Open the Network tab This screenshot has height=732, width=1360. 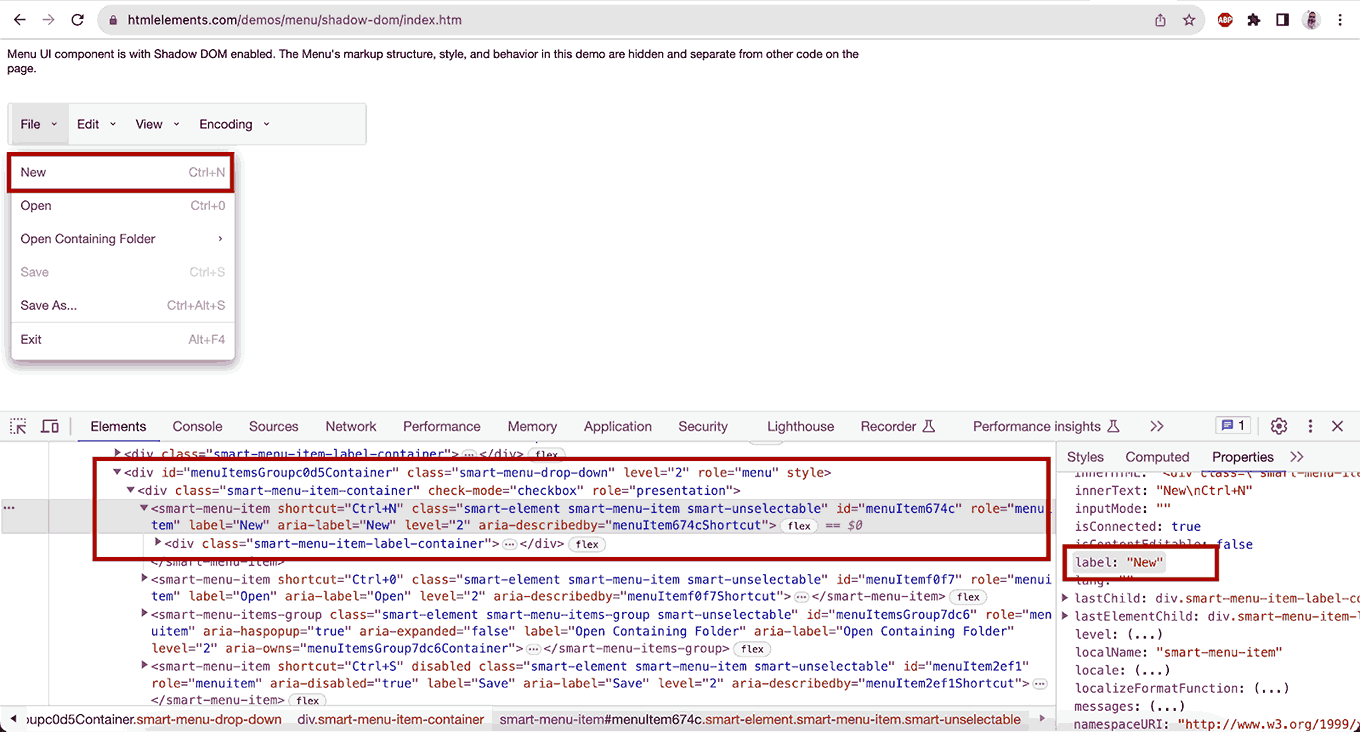click(x=351, y=426)
